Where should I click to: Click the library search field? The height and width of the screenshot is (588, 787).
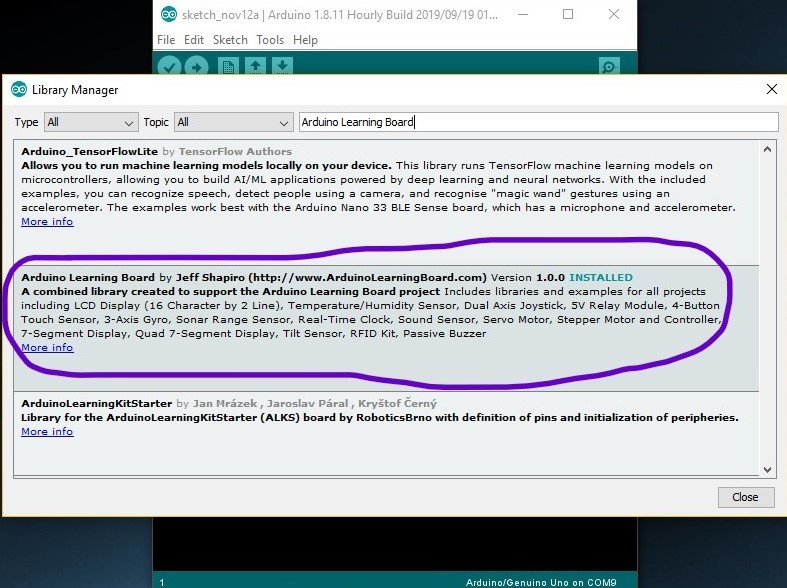point(539,122)
